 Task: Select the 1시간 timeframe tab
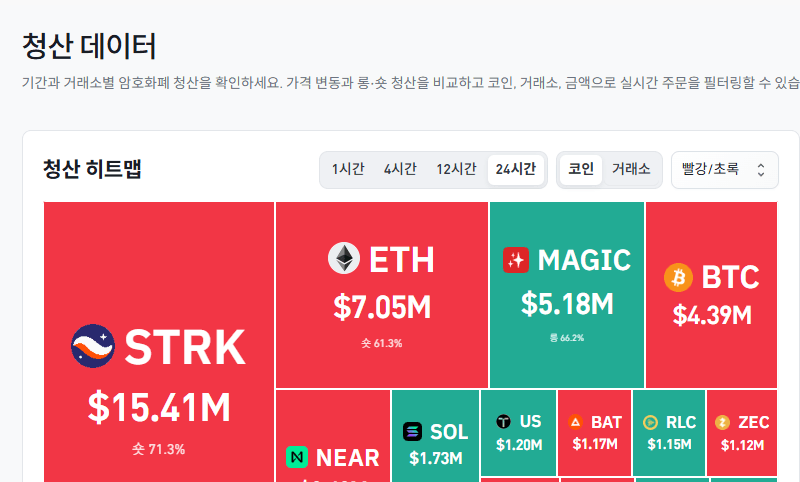click(x=348, y=169)
